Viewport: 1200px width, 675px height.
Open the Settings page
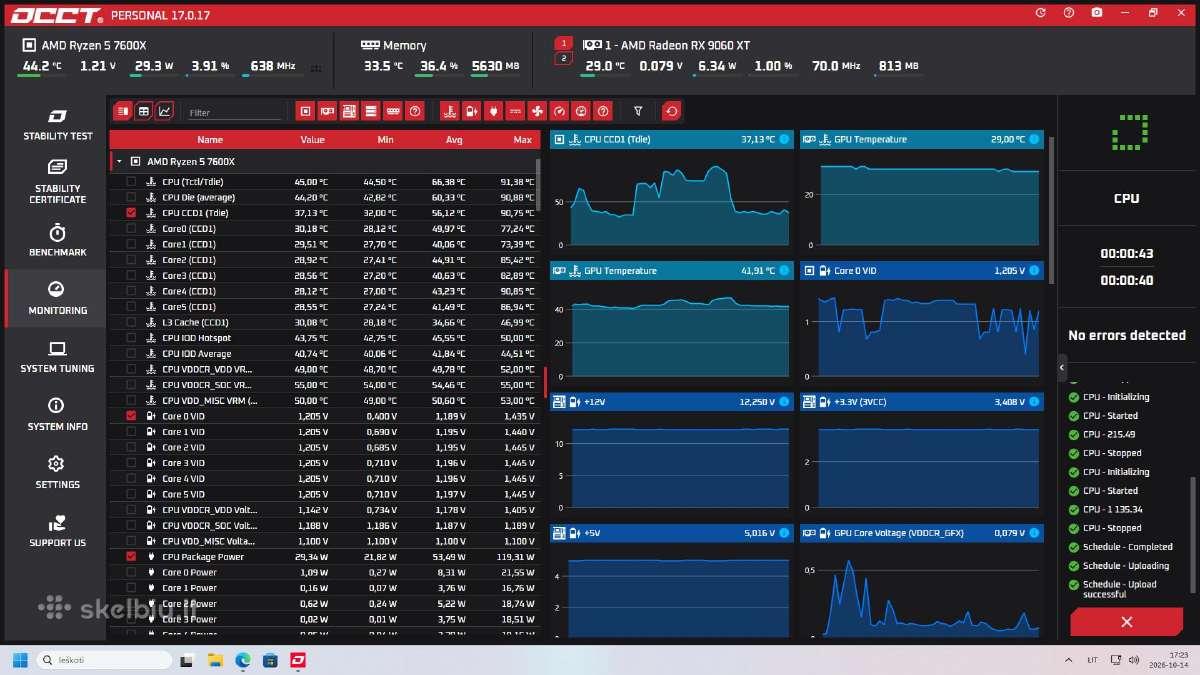(57, 472)
